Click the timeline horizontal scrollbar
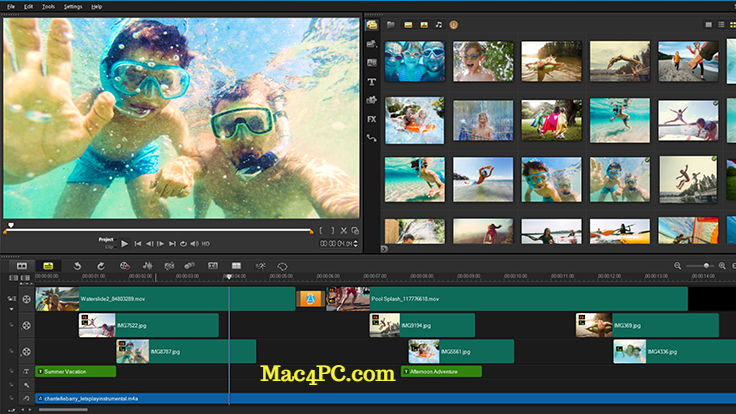This screenshot has height=414, width=736. pos(63,410)
